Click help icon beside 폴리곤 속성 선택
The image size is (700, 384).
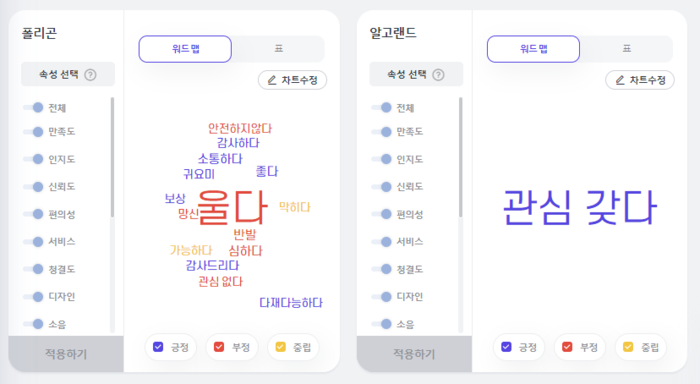pyautogui.click(x=90, y=75)
